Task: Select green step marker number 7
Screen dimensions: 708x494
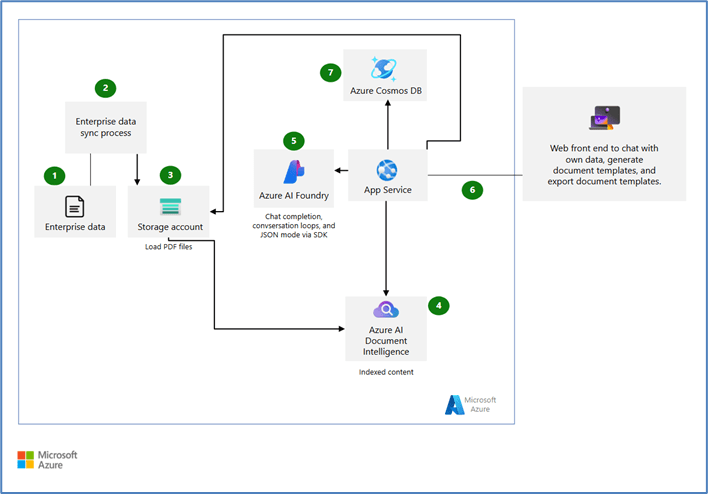Action: coord(331,72)
